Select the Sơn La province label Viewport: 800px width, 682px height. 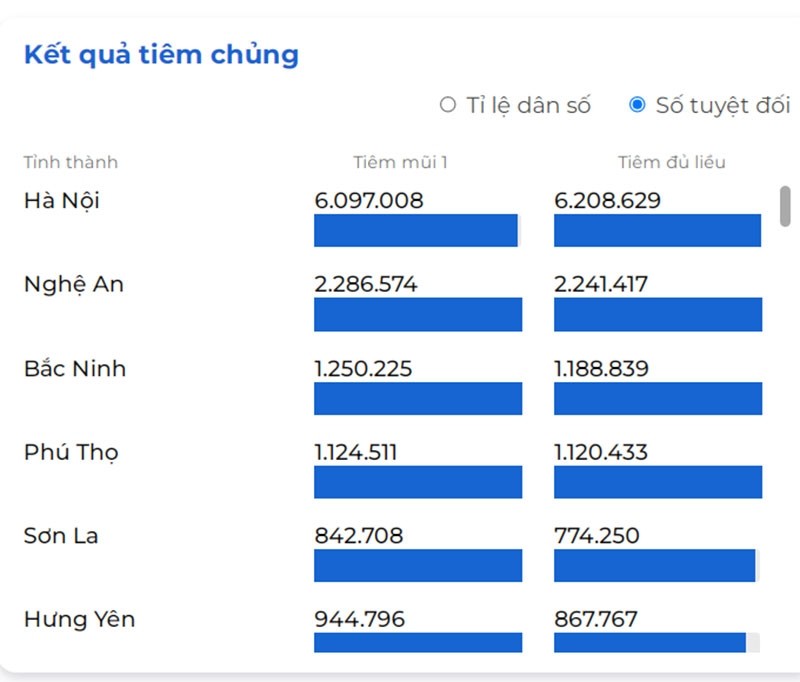pos(61,536)
